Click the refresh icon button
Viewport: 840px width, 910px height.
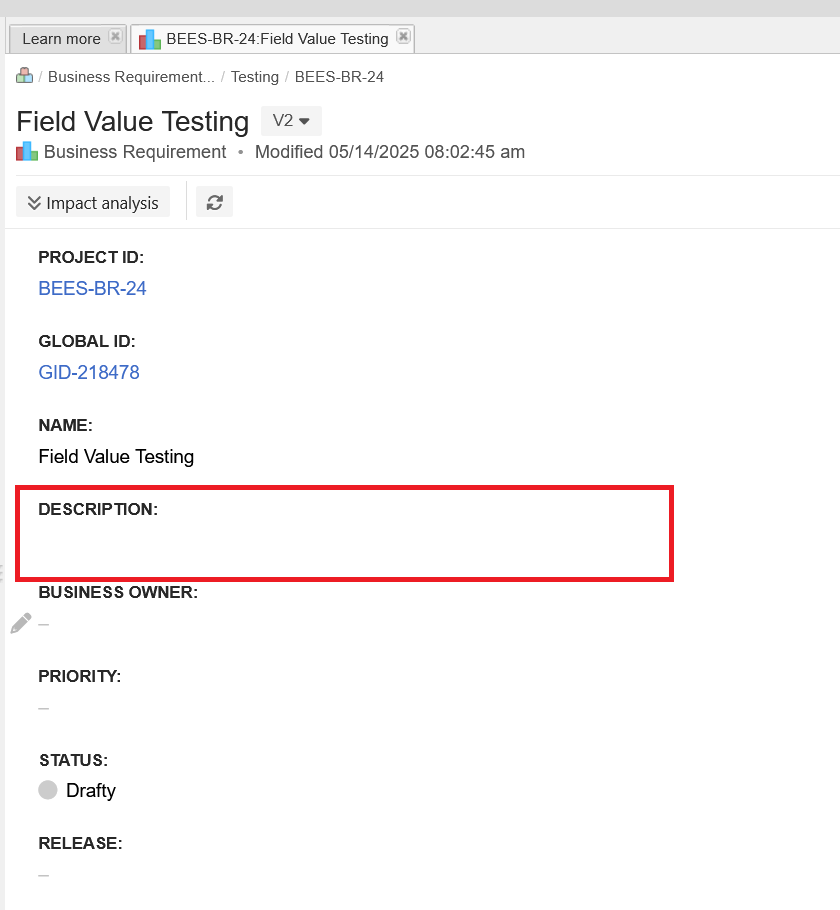[x=214, y=202]
